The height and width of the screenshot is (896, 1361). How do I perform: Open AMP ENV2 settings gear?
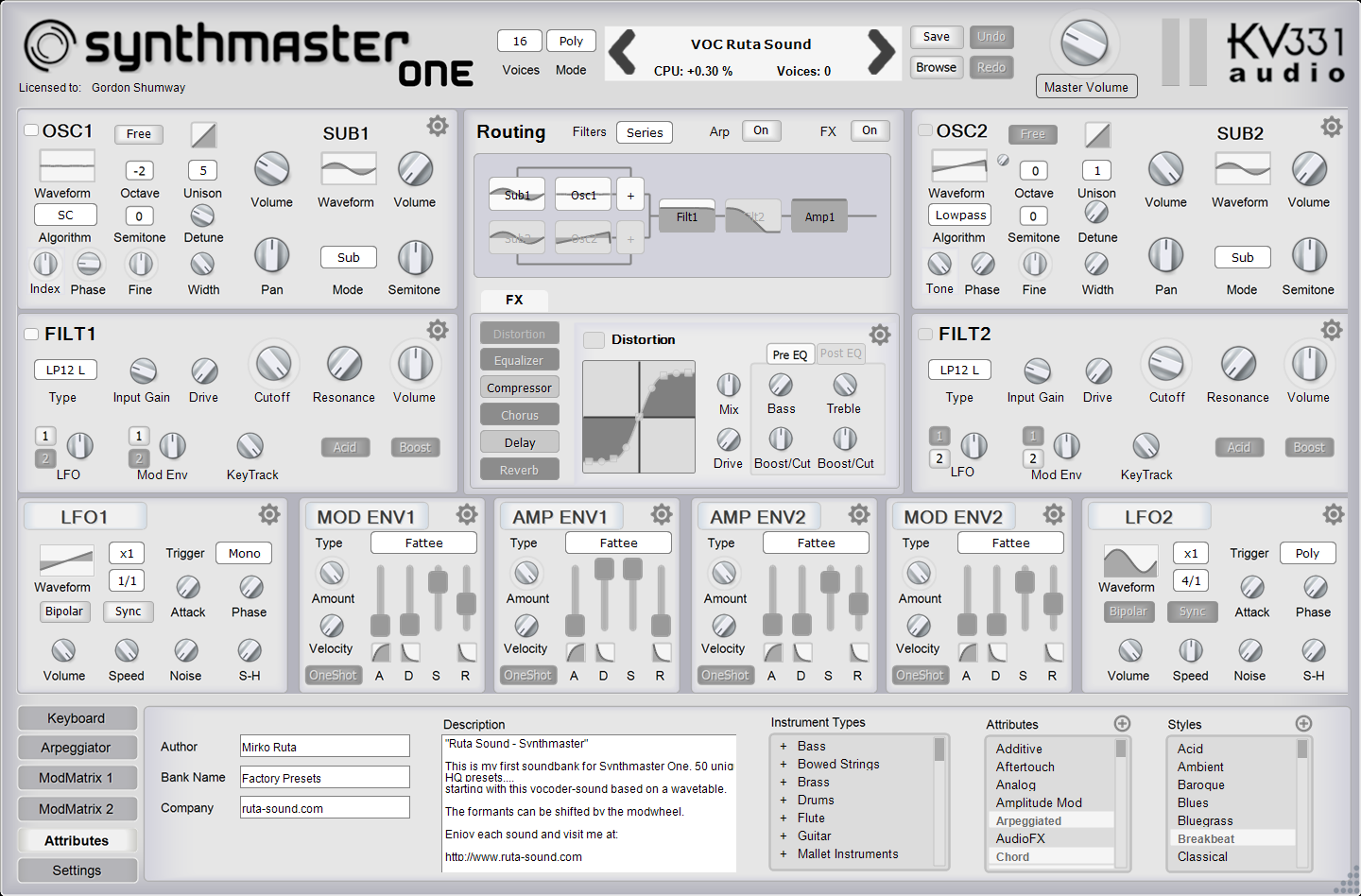pyautogui.click(x=859, y=514)
